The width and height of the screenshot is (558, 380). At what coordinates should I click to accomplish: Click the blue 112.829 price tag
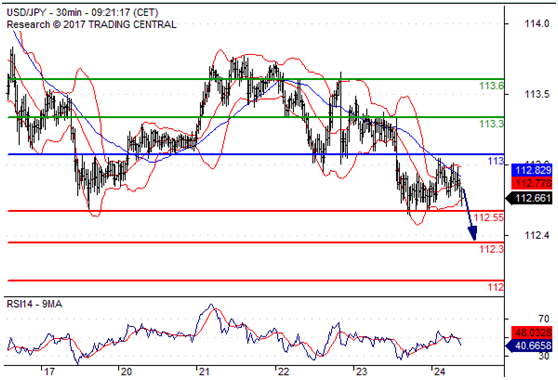point(532,170)
